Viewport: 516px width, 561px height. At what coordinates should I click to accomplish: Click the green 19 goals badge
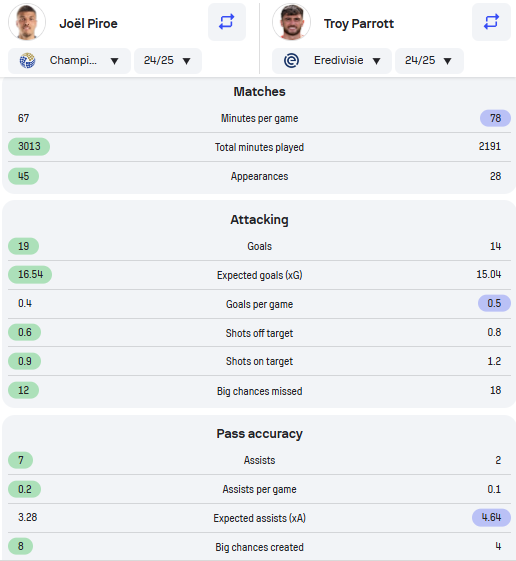(x=24, y=246)
